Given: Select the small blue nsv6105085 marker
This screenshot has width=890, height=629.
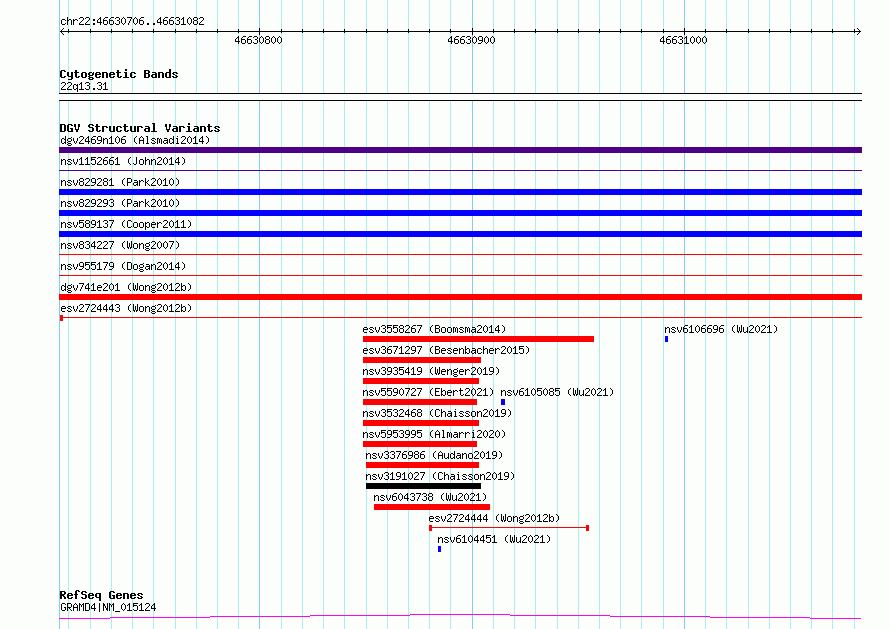Looking at the screenshot, I should (x=503, y=402).
